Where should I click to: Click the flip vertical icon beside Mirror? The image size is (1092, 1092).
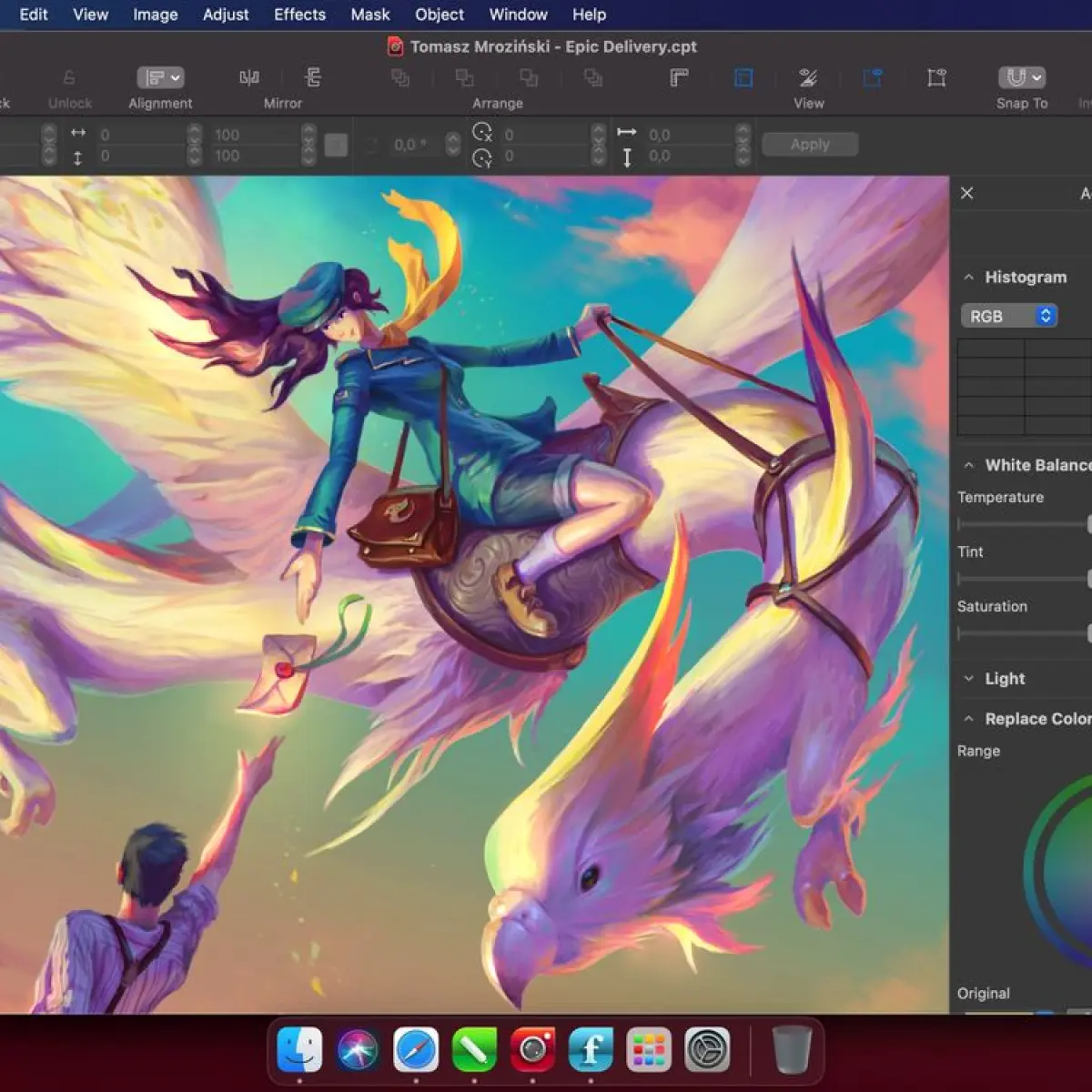click(x=313, y=77)
